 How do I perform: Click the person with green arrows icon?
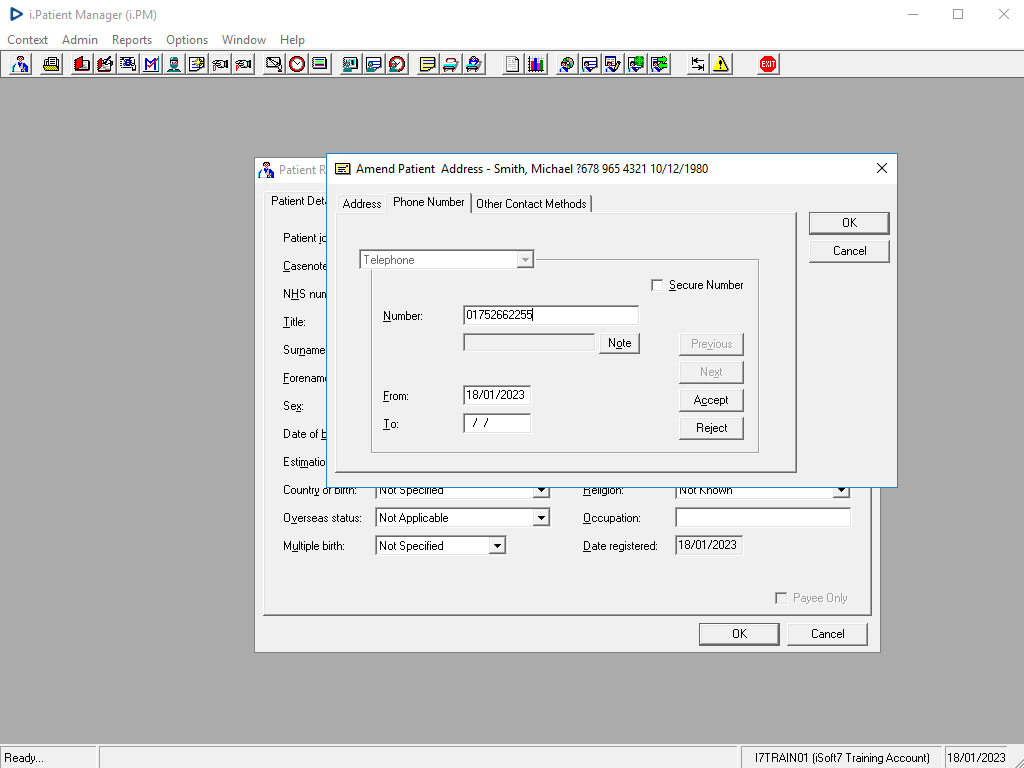tap(660, 64)
